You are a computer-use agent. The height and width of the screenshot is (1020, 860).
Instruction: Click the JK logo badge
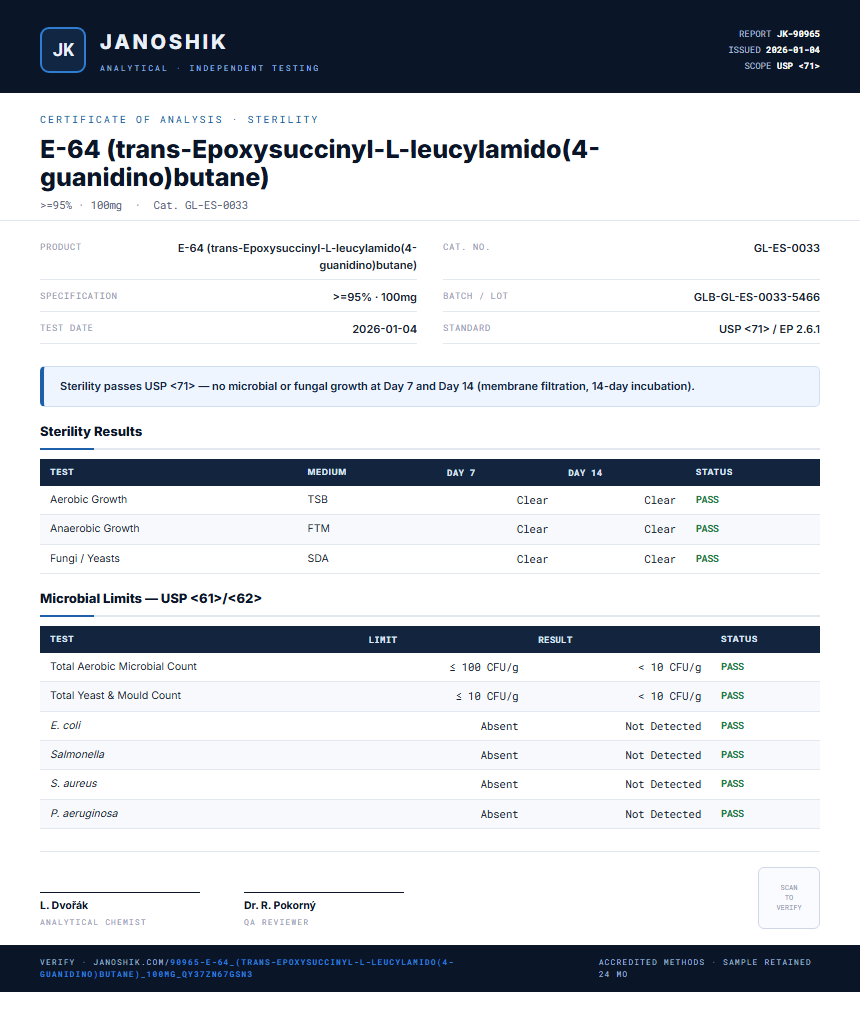62,50
